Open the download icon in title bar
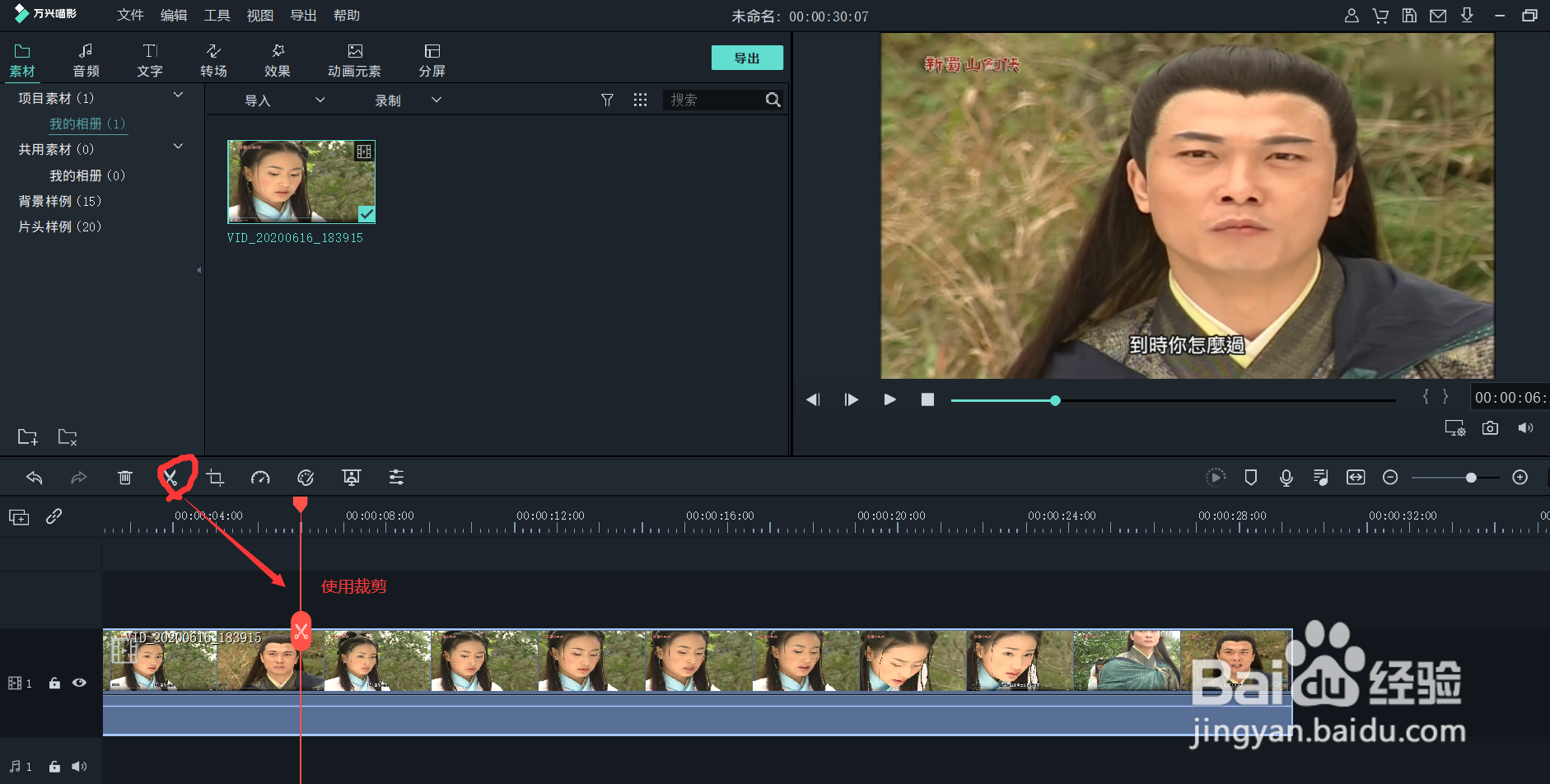This screenshot has height=784, width=1550. pos(1467,16)
